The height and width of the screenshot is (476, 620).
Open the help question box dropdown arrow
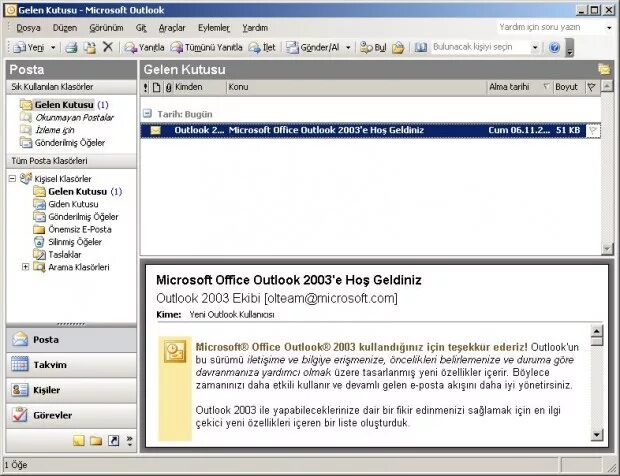(x=609, y=28)
